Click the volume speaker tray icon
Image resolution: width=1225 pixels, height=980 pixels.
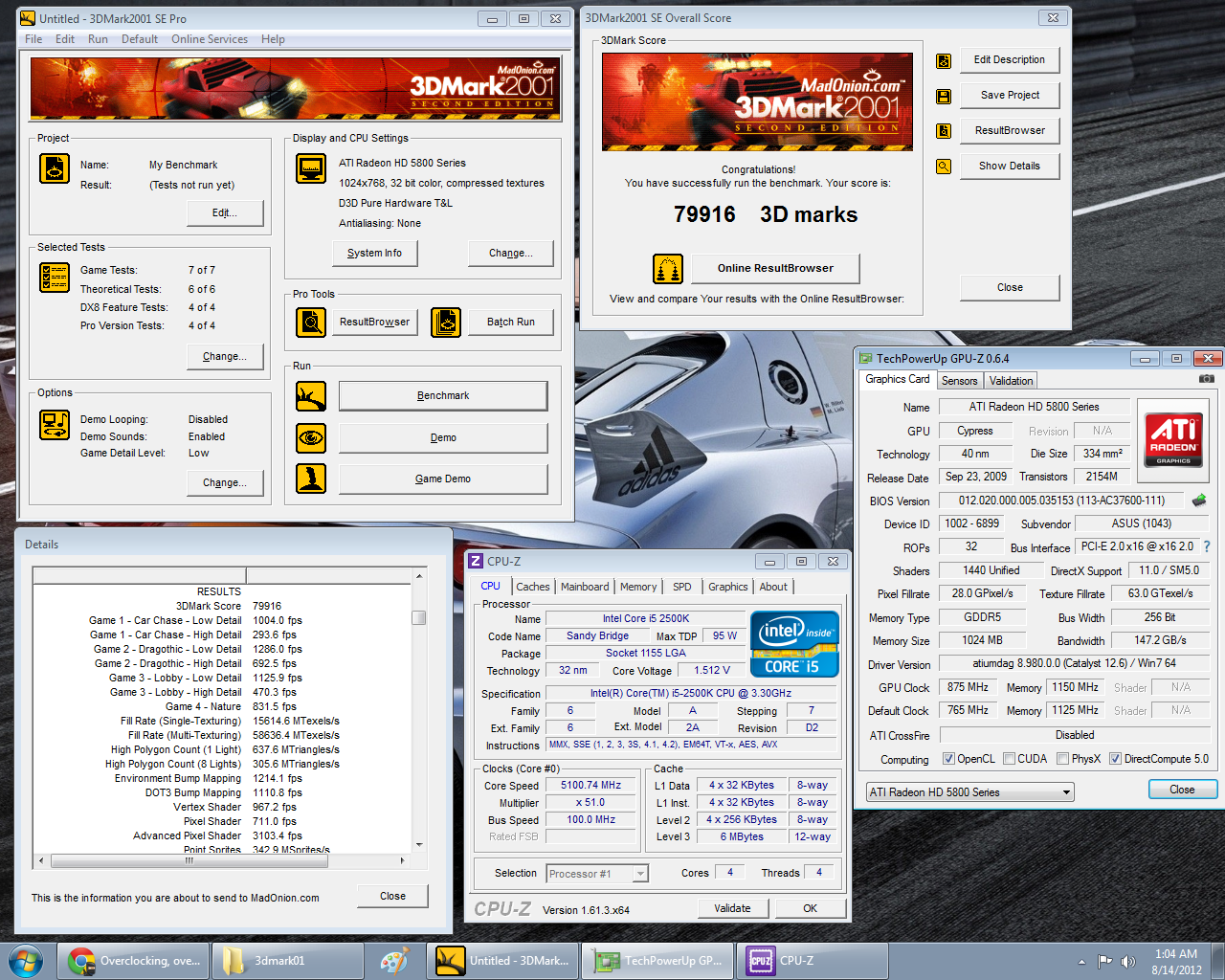pyautogui.click(x=1128, y=961)
